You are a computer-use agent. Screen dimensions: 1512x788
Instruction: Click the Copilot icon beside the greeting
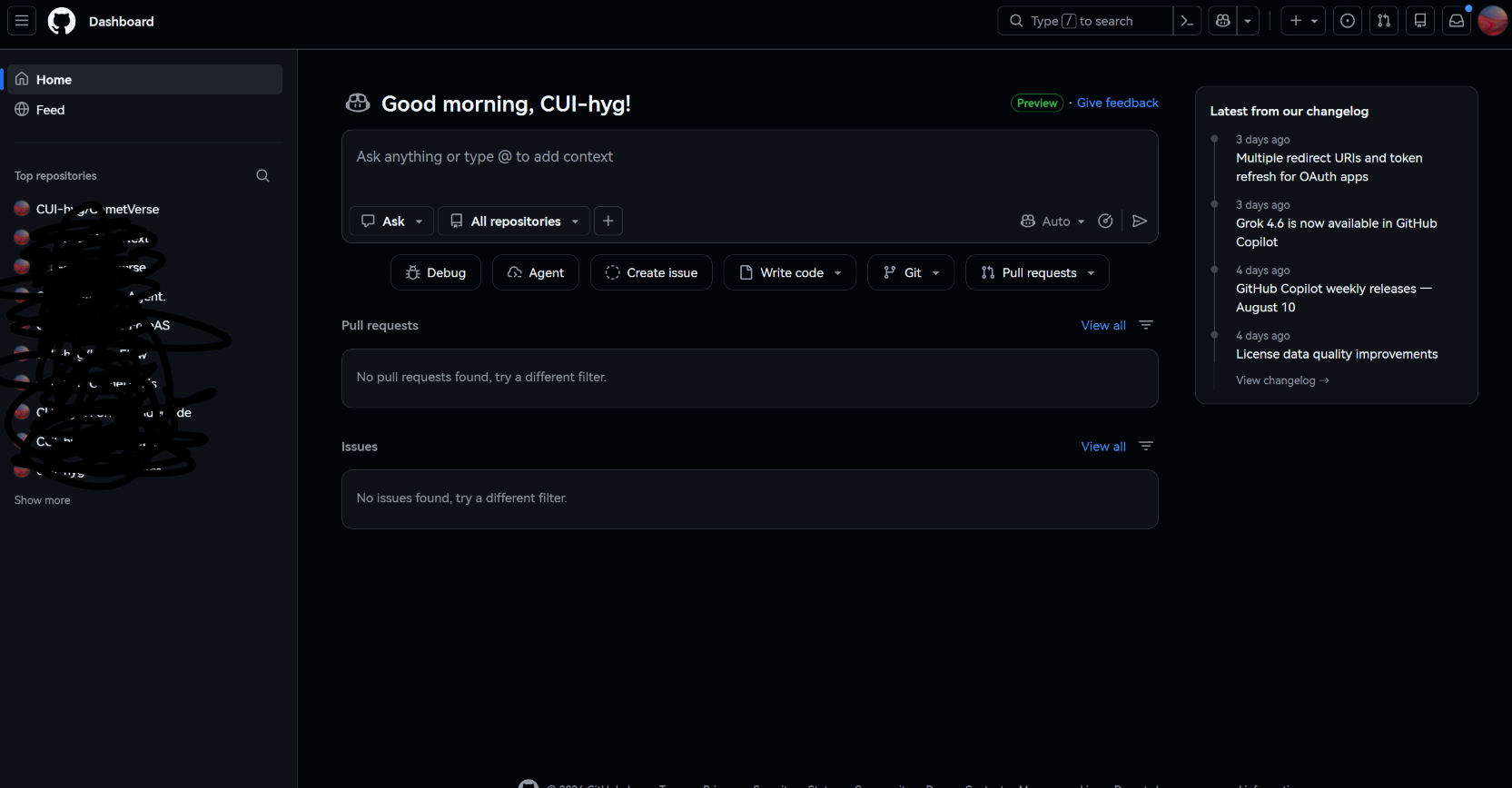[x=358, y=103]
